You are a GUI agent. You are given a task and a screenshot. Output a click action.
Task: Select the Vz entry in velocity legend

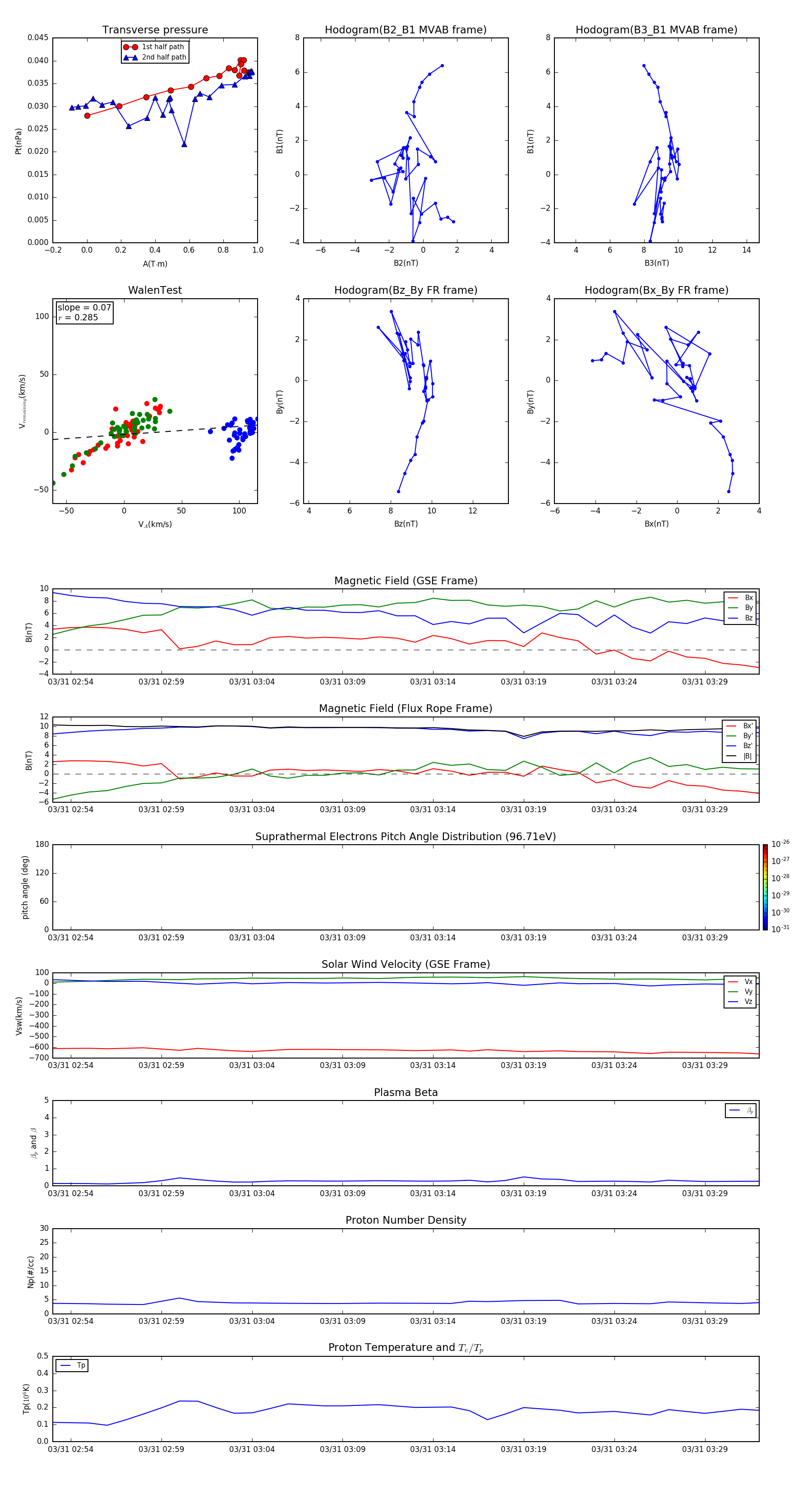(x=740, y=1001)
